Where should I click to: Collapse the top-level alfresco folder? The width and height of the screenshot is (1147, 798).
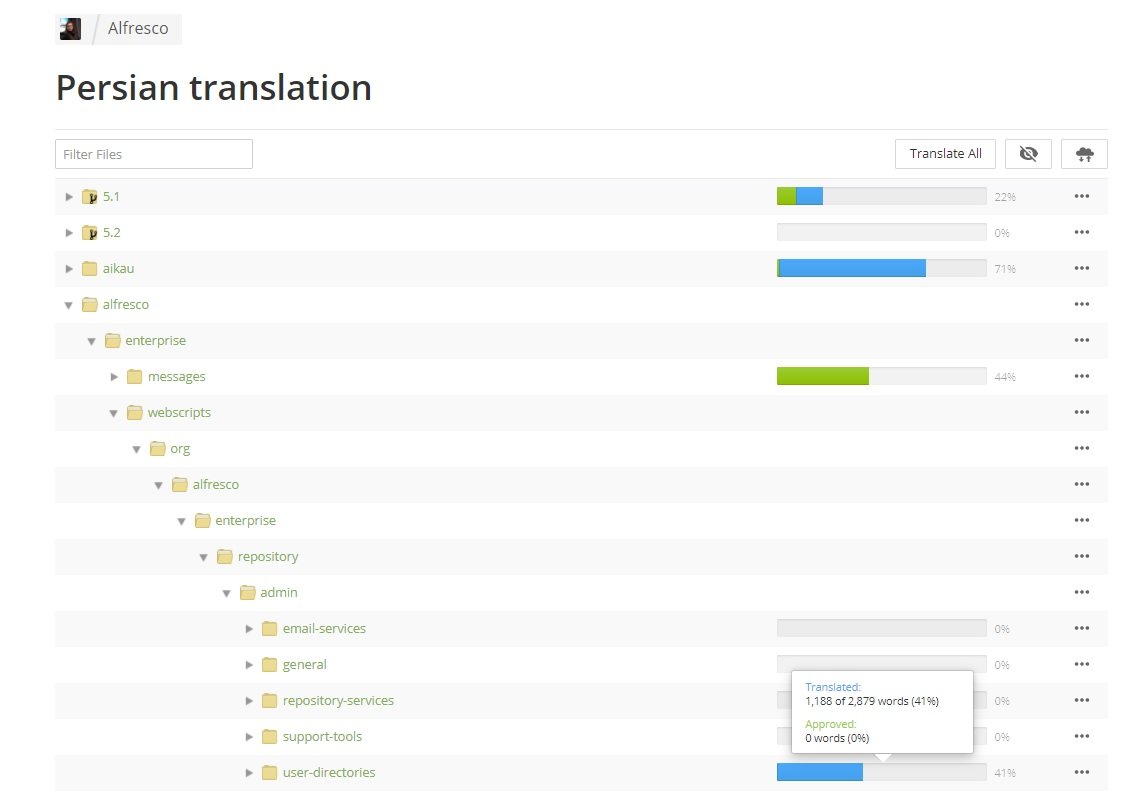tap(69, 305)
